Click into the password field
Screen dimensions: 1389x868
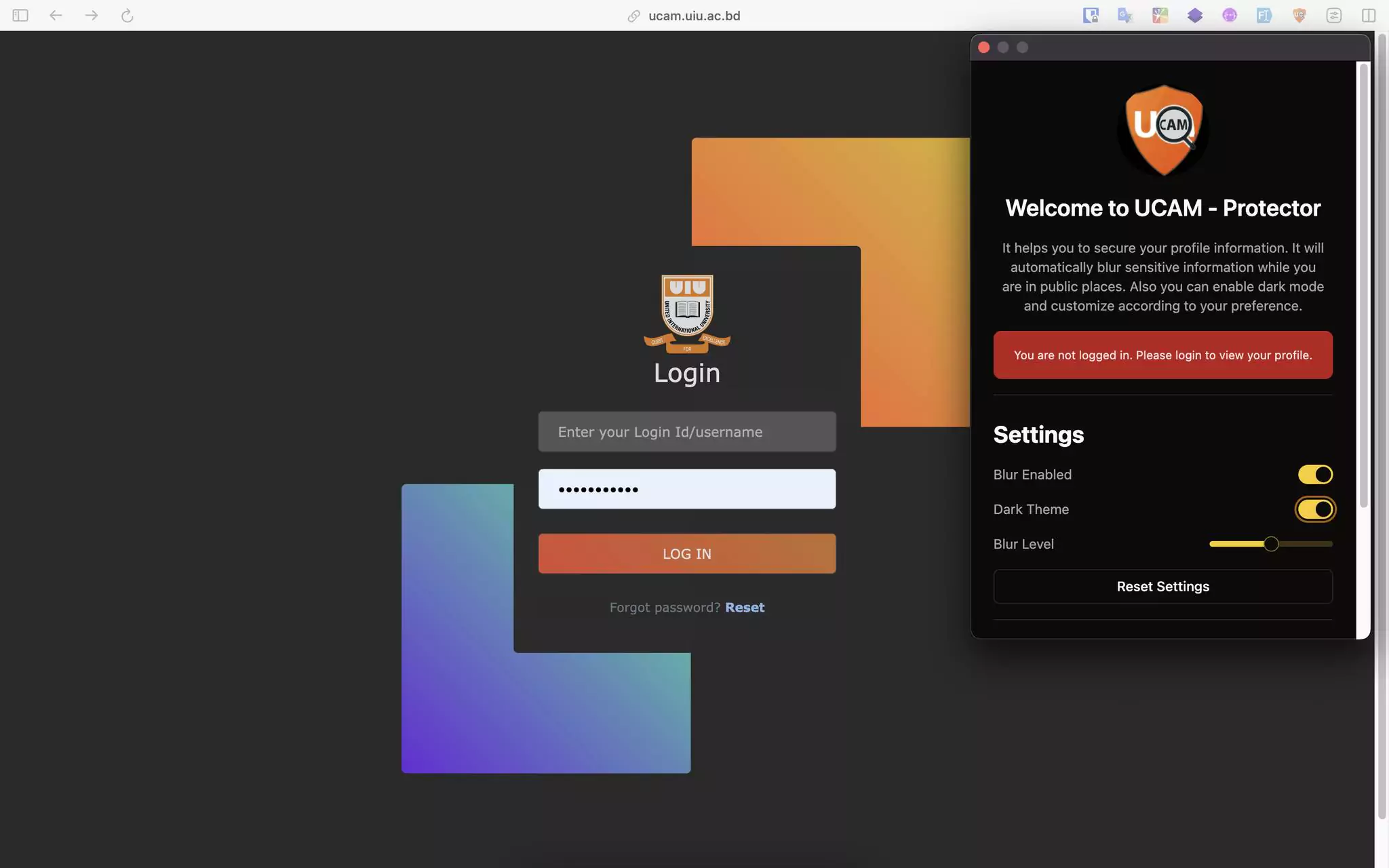coord(686,489)
